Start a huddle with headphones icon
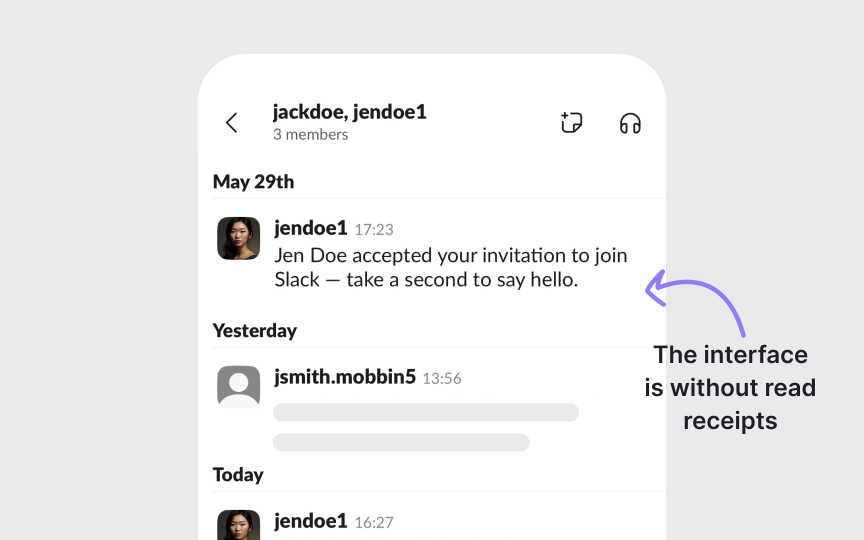The image size is (864, 540). pos(630,123)
